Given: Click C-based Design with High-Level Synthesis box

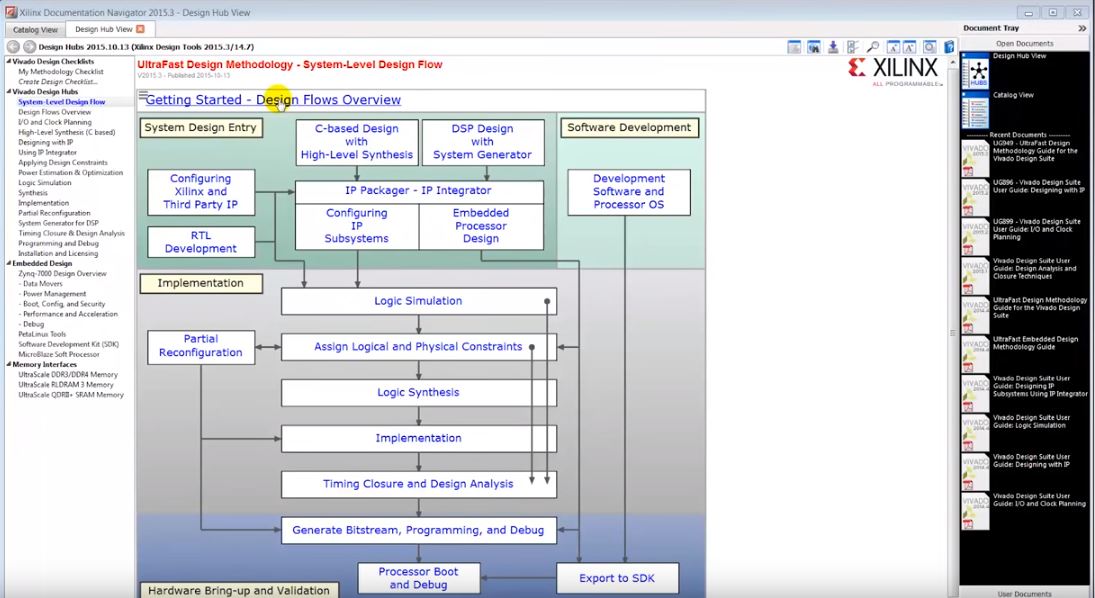Looking at the screenshot, I should (x=357, y=142).
